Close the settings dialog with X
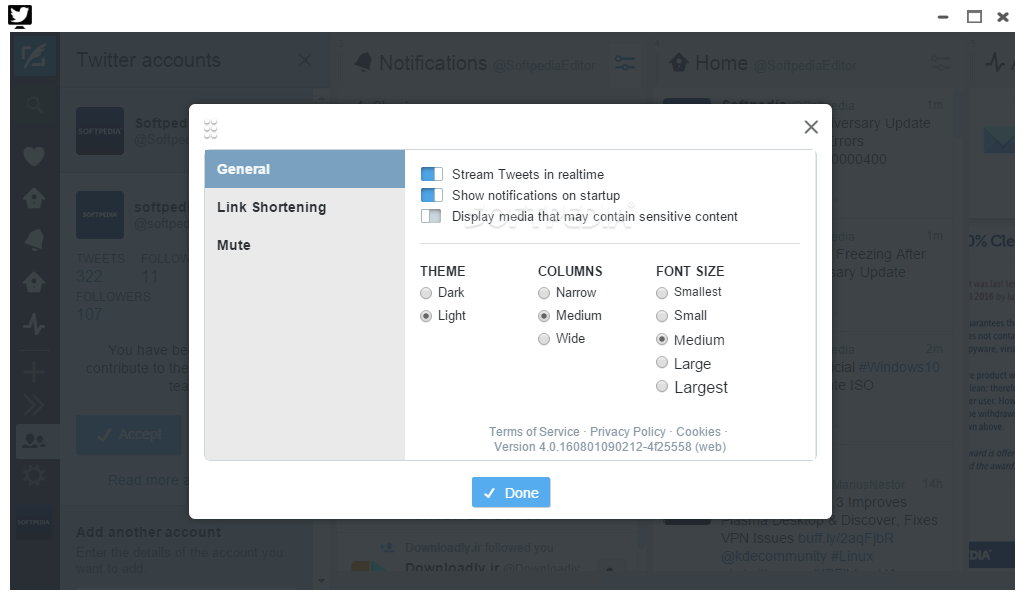 pyautogui.click(x=811, y=127)
